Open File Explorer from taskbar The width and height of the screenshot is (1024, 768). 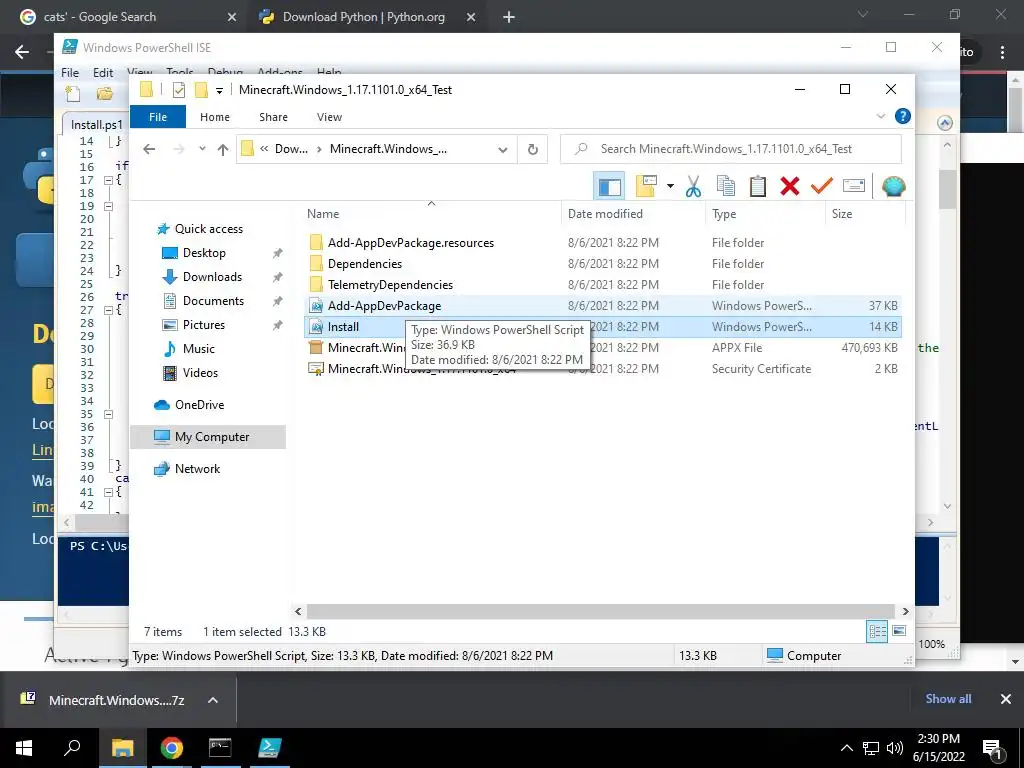click(x=122, y=748)
